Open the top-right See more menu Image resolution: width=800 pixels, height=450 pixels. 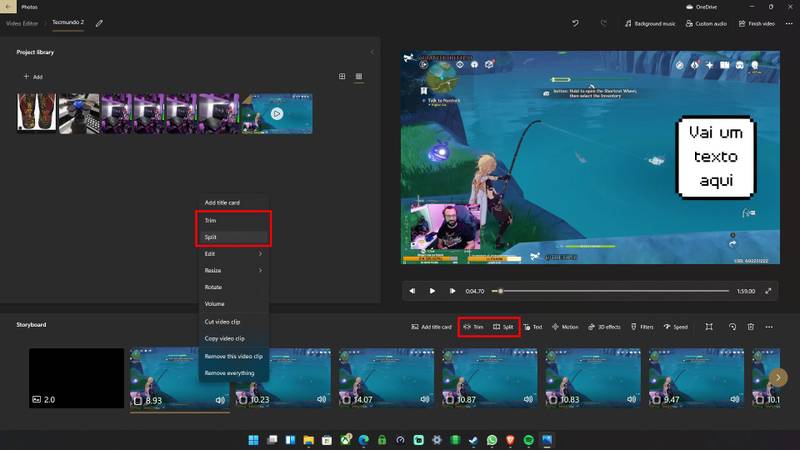pyautogui.click(x=789, y=23)
